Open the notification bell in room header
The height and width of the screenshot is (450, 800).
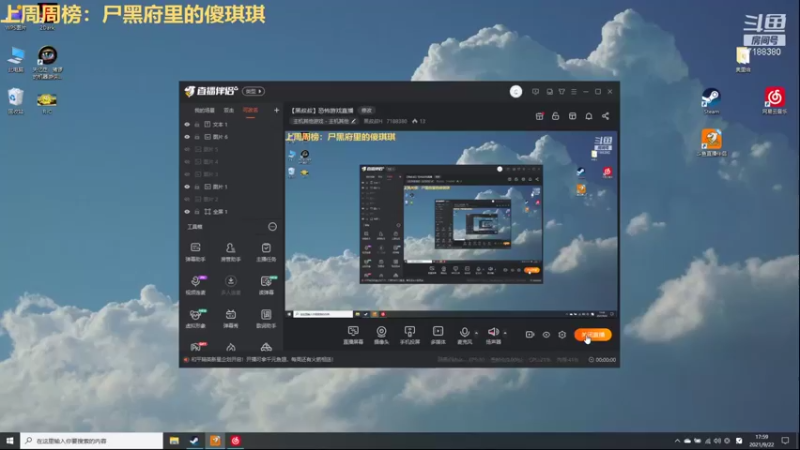click(589, 116)
